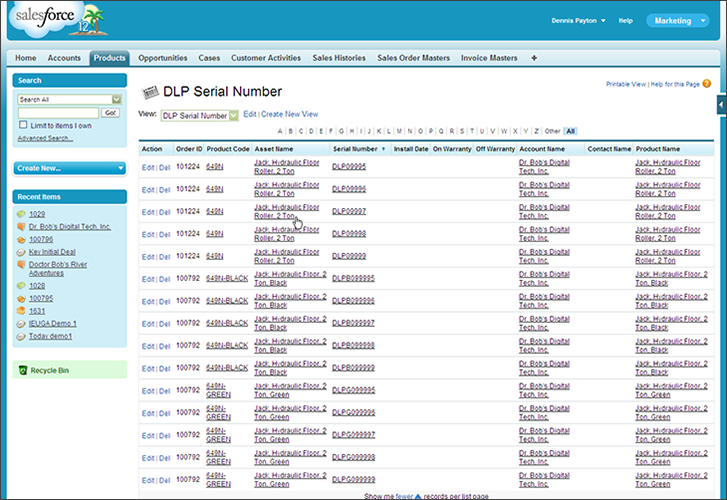Click icon beside Key Initial Deal

pyautogui.click(x=21, y=252)
